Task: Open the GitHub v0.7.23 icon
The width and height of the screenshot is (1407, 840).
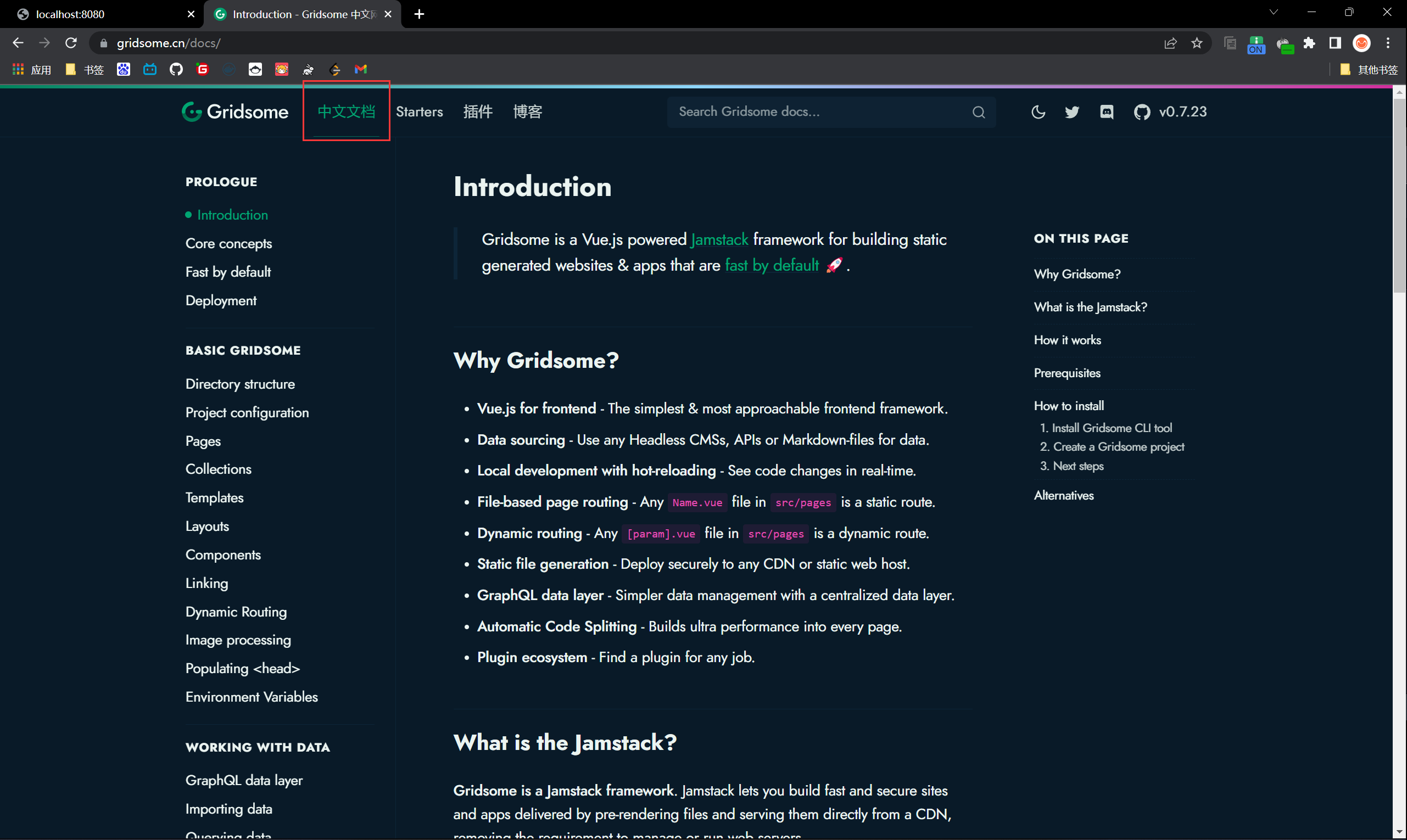Action: (1141, 112)
